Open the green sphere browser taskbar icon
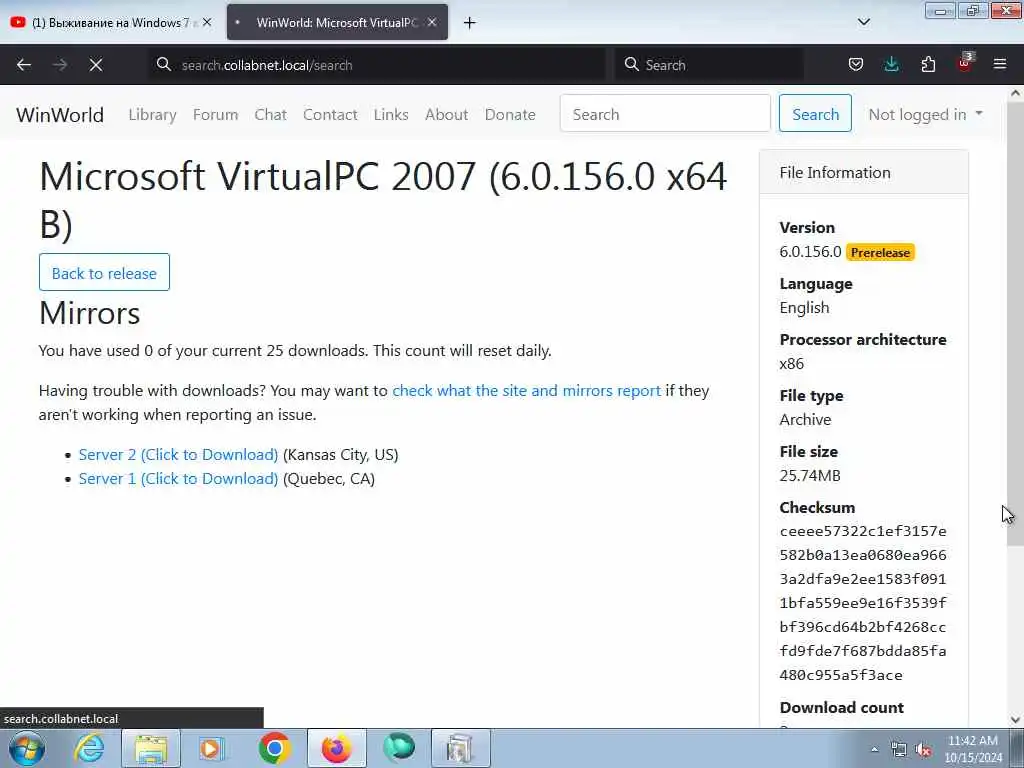This screenshot has height=768, width=1024. 398,748
